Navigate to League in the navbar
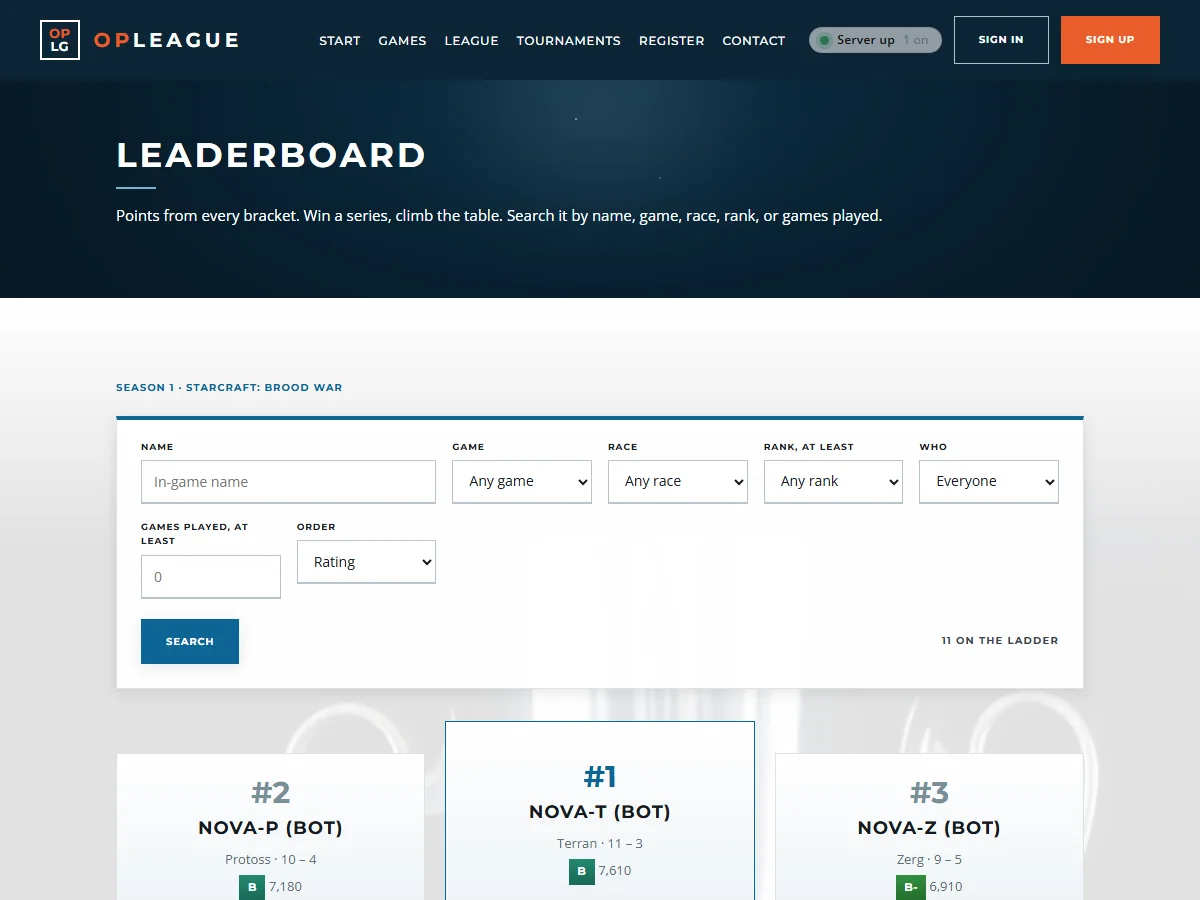The image size is (1200, 900). click(471, 40)
